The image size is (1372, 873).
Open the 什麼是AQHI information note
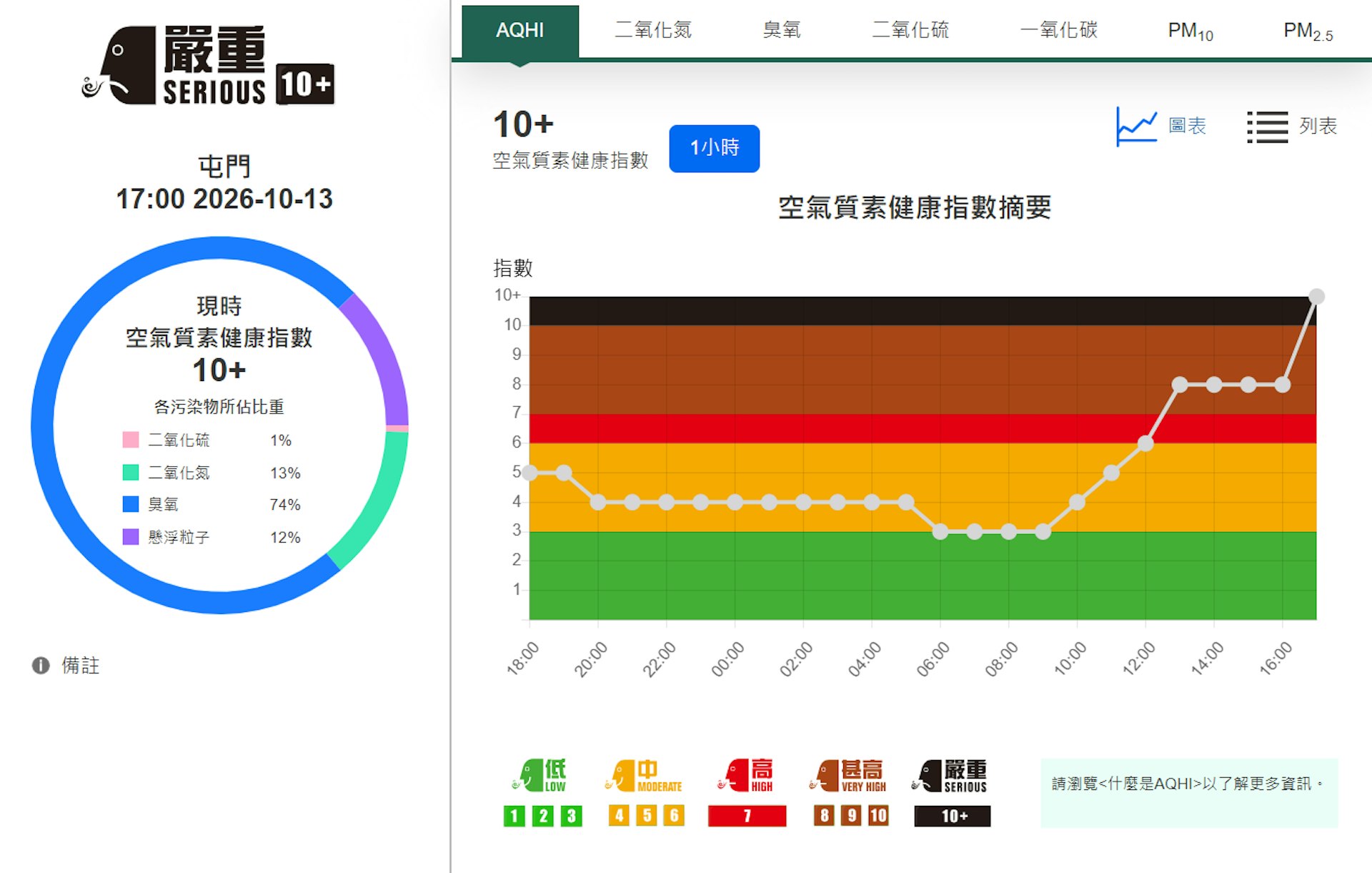pyautogui.click(x=1188, y=792)
